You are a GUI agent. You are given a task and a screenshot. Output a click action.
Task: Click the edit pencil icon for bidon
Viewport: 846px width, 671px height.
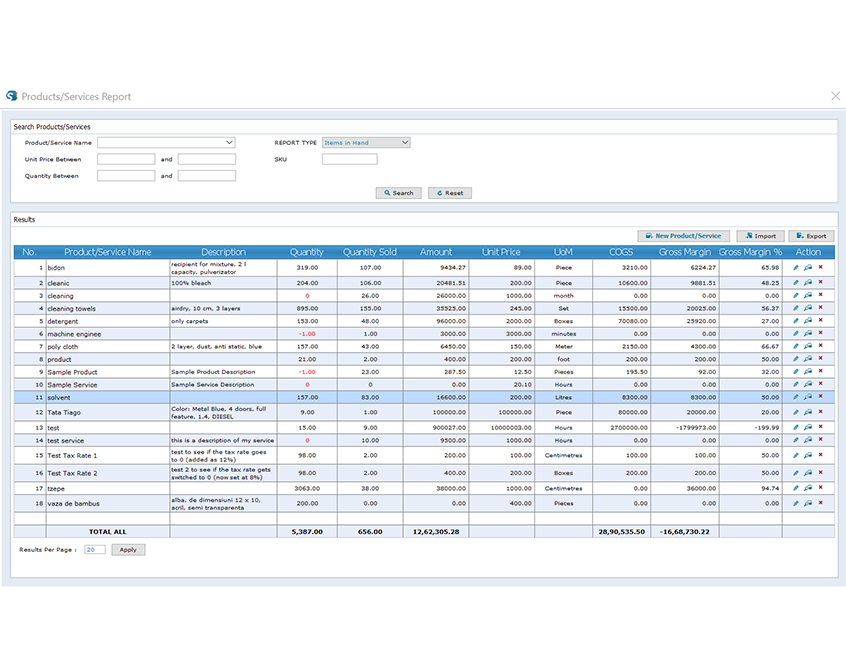796,268
